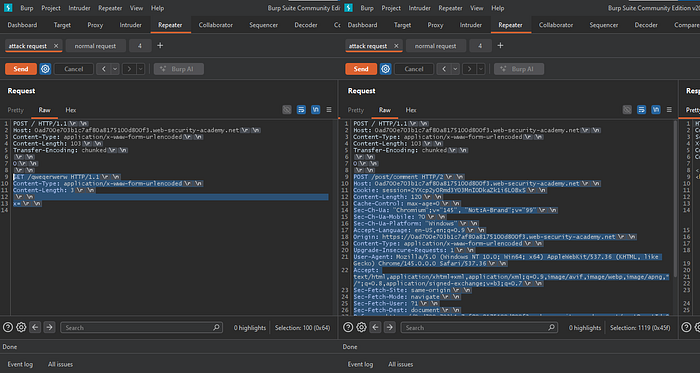700x373 pixels.
Task: Toggle show \n non-printable chars in right window
Action: click(x=656, y=110)
